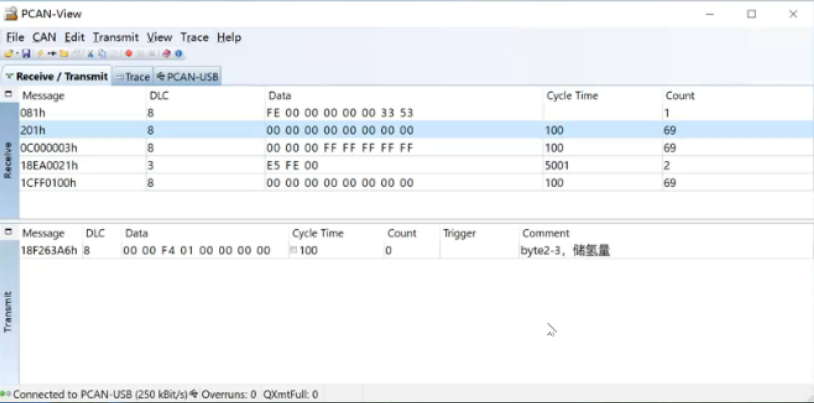Select the 18EA0021h message row
This screenshot has height=403, width=814.
(416, 165)
